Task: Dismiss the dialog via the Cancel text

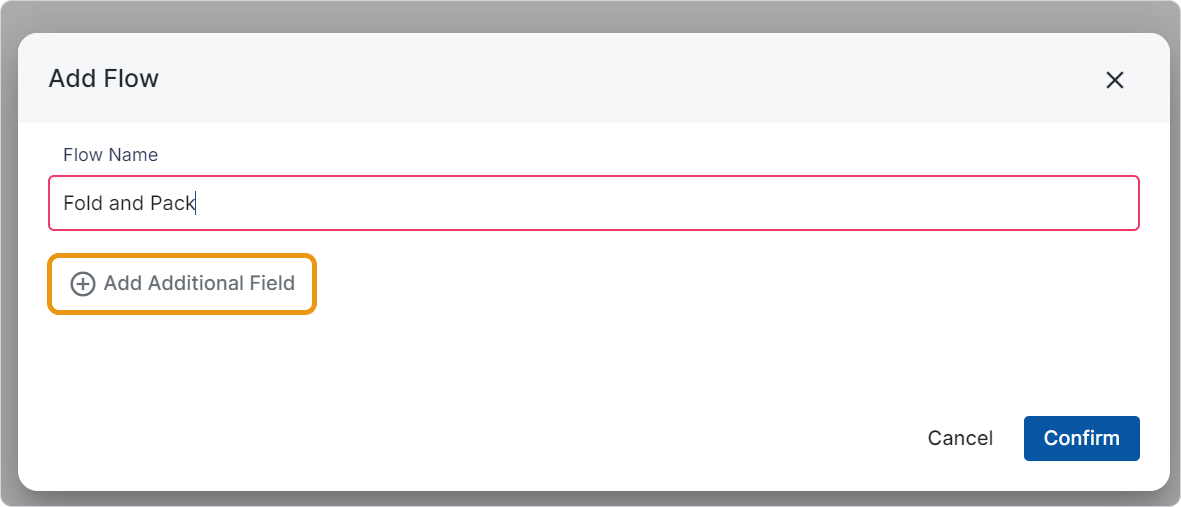Action: click(960, 438)
